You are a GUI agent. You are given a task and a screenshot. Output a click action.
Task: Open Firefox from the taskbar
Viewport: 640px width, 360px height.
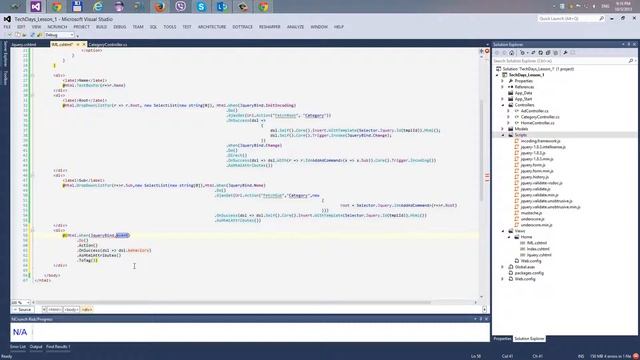(x=160, y=6)
